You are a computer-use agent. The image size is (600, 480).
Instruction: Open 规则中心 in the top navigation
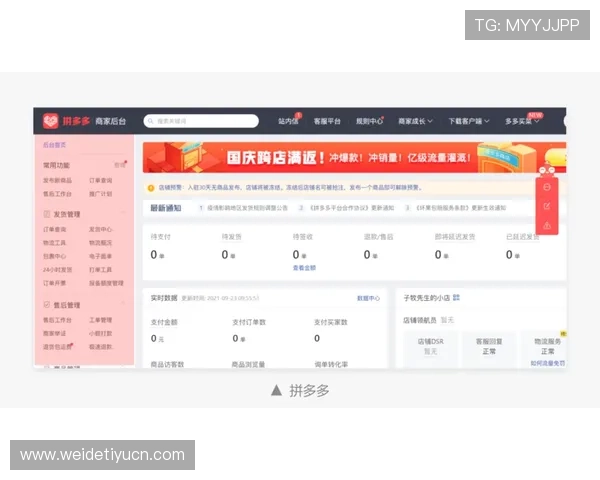[x=369, y=121]
